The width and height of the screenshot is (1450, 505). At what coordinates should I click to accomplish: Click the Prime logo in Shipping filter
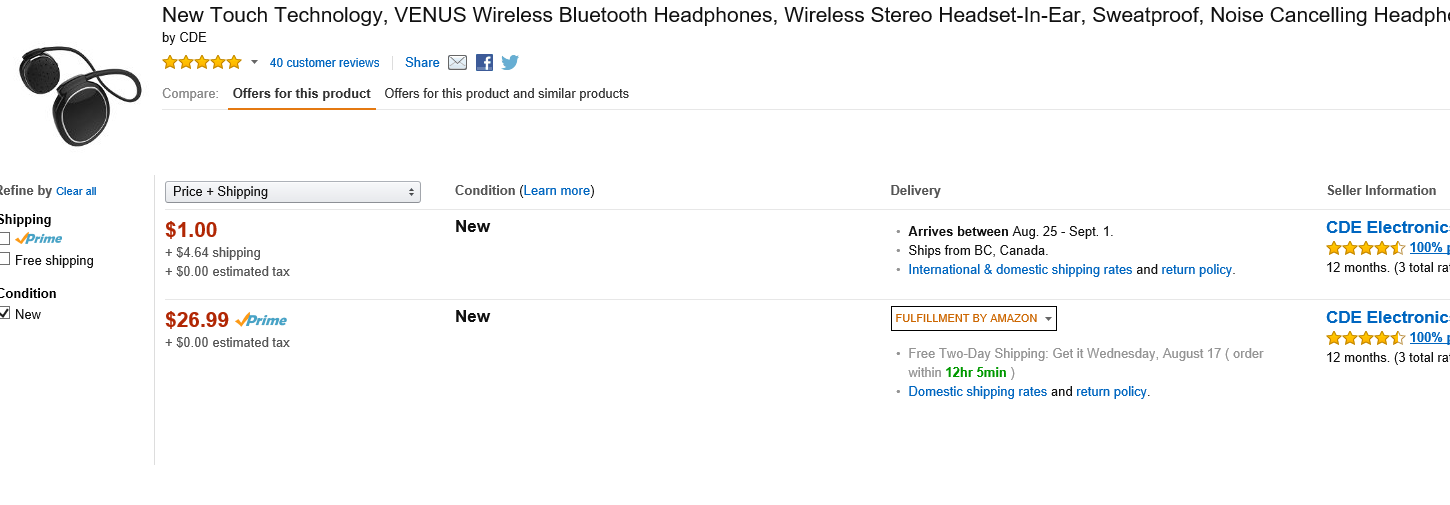click(39, 239)
